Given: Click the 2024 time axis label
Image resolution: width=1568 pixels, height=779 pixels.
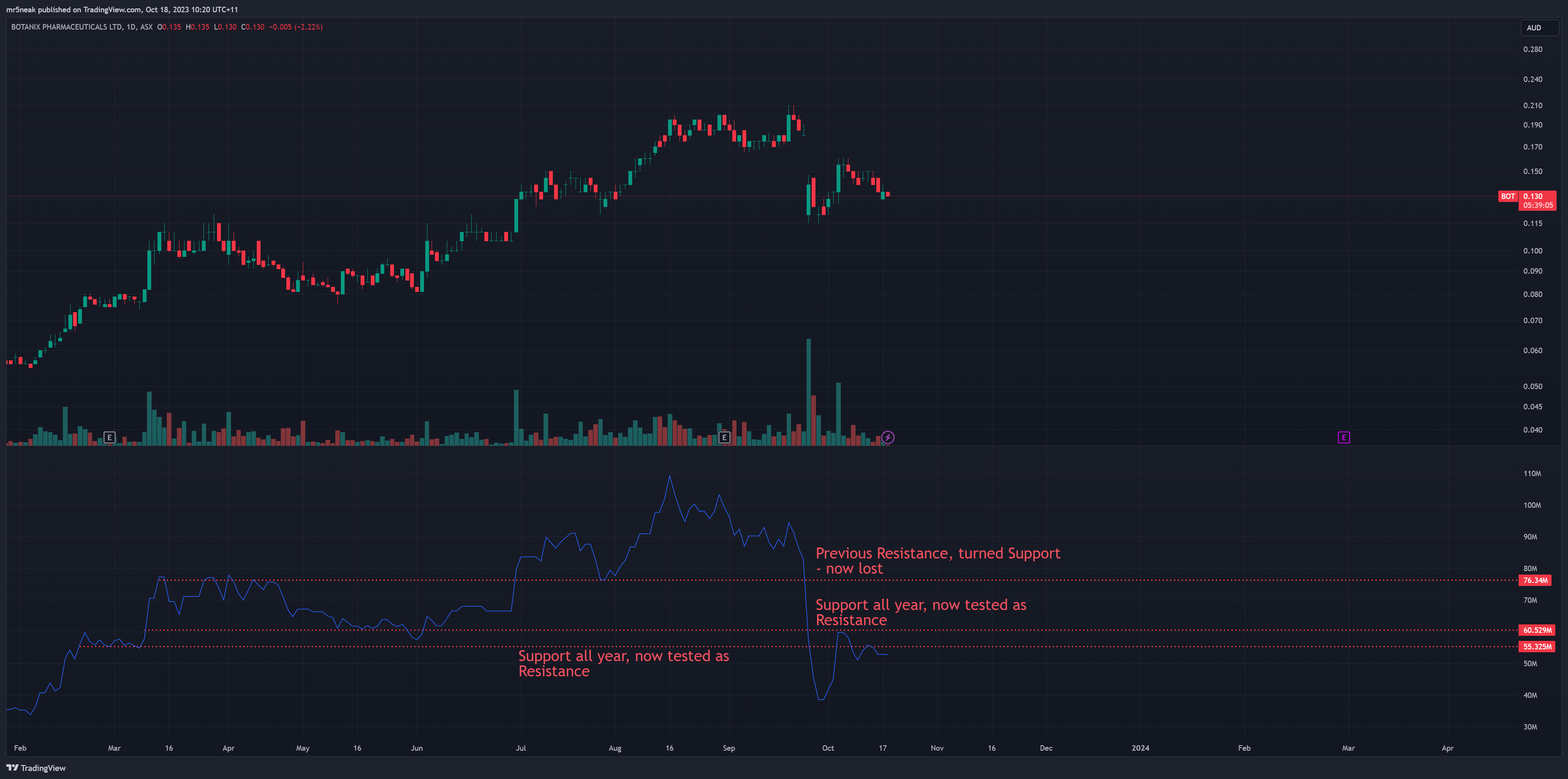Looking at the screenshot, I should coord(1140,748).
